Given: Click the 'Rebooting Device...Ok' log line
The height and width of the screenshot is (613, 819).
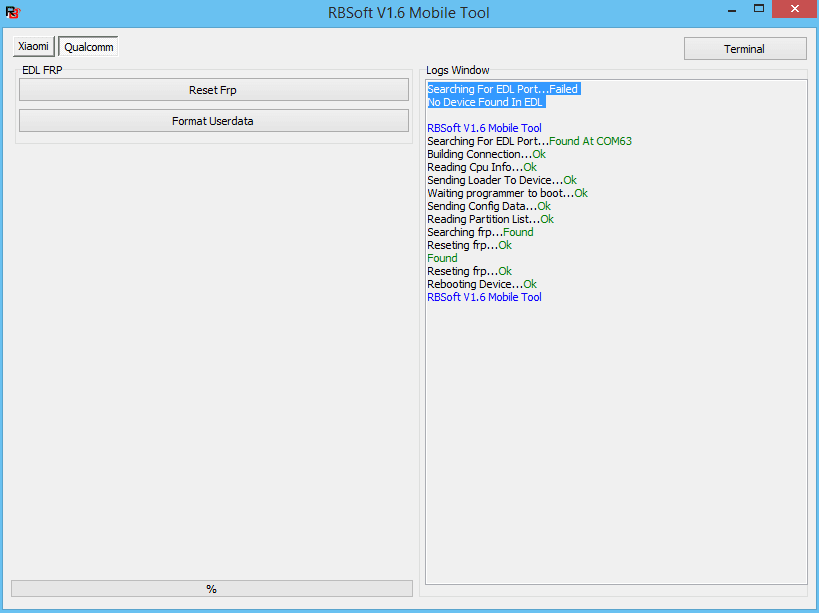Looking at the screenshot, I should 482,284.
